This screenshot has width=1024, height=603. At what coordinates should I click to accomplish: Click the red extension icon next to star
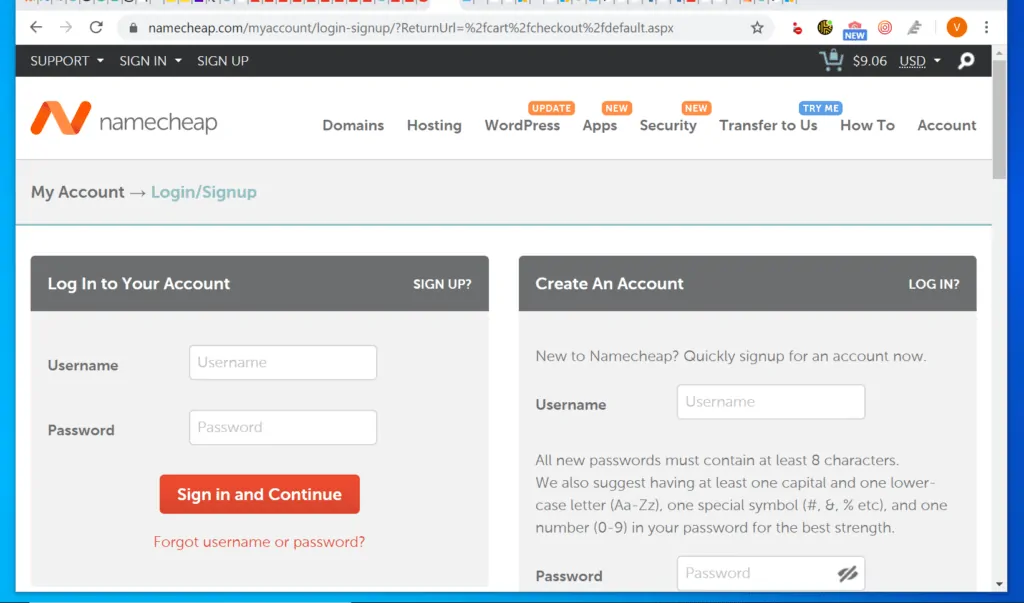(x=796, y=28)
